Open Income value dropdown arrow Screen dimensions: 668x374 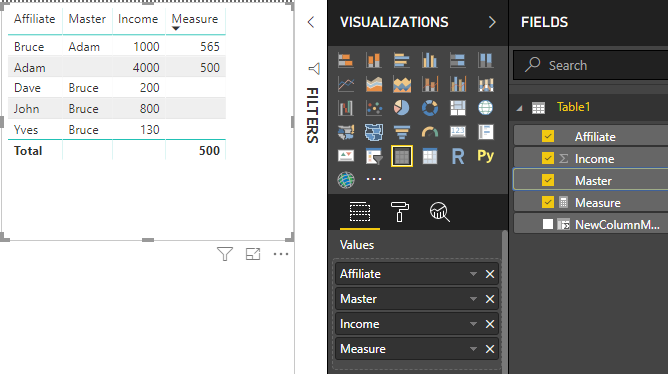(473, 324)
